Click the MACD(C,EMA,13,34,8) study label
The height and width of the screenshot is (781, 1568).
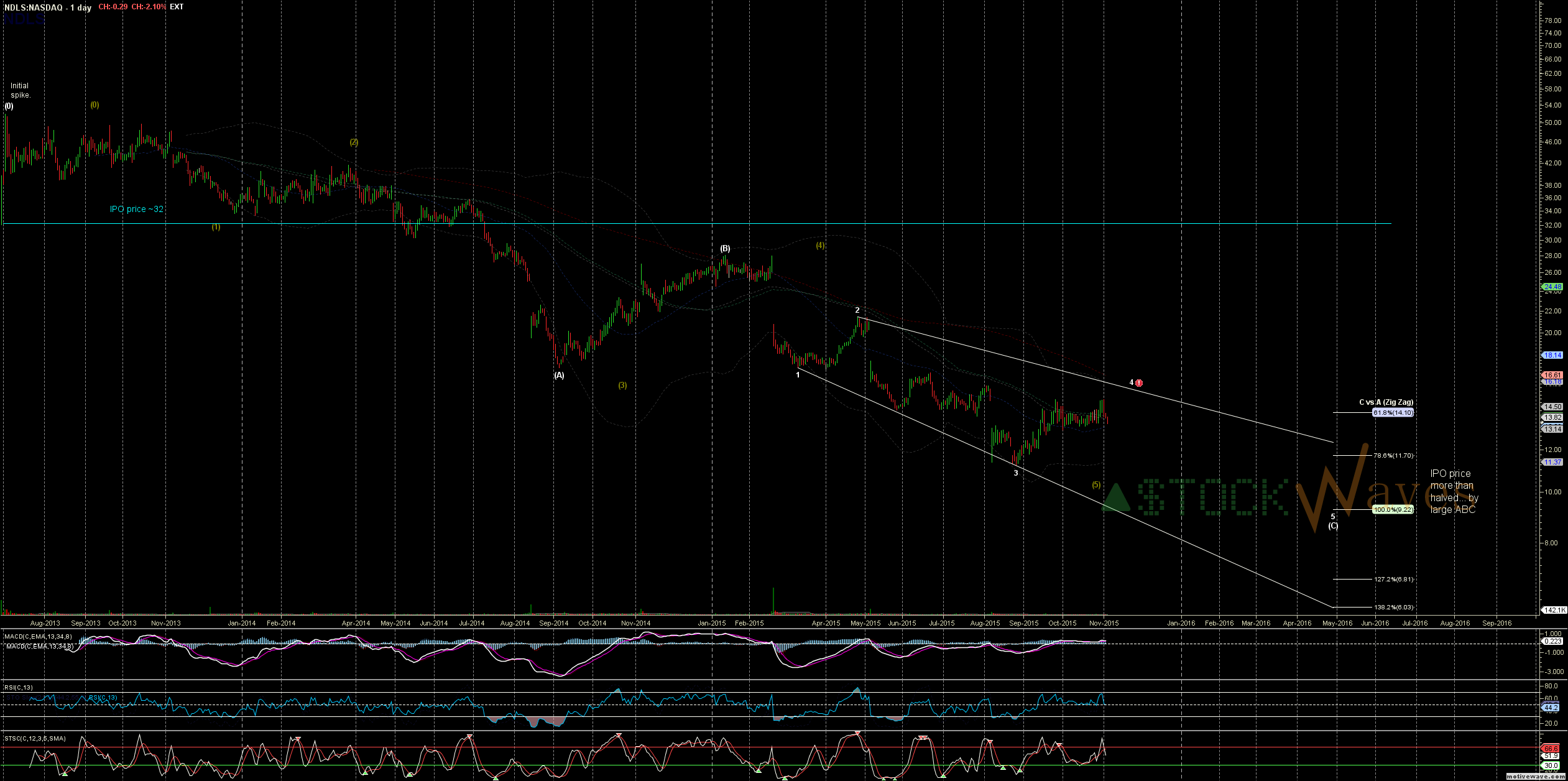[38, 636]
